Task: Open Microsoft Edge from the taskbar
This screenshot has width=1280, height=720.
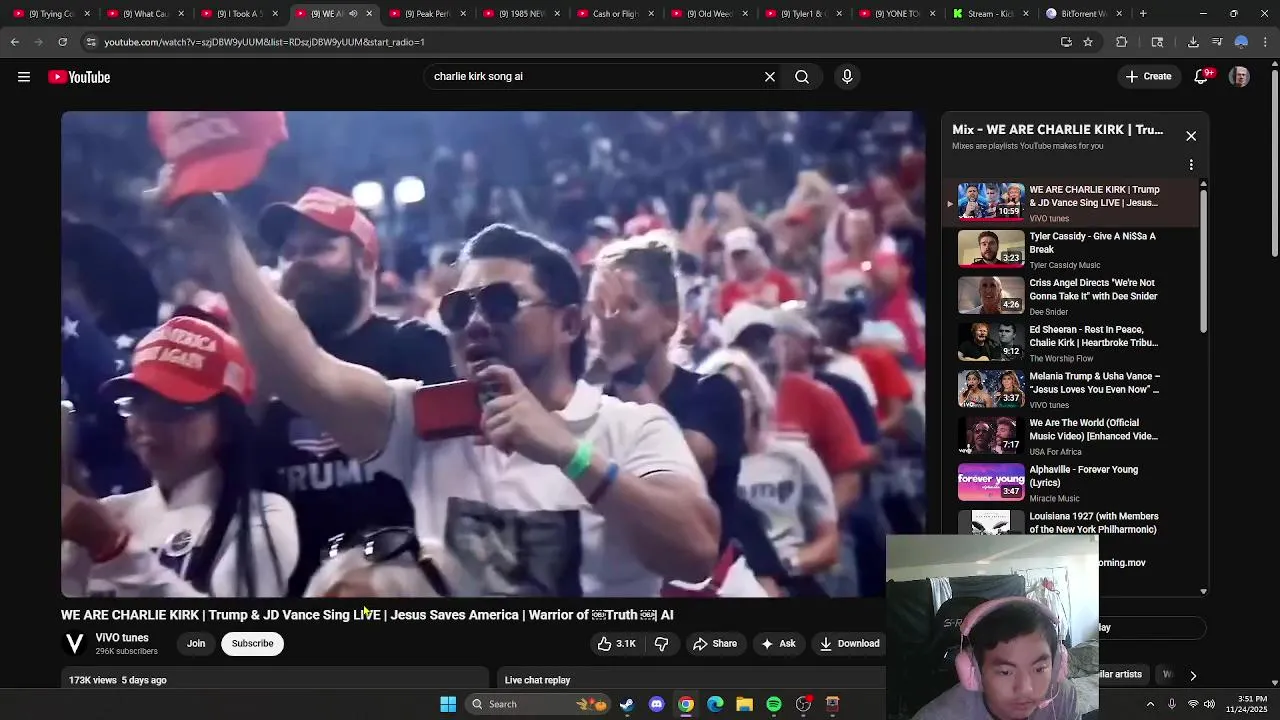Action: pyautogui.click(x=715, y=704)
